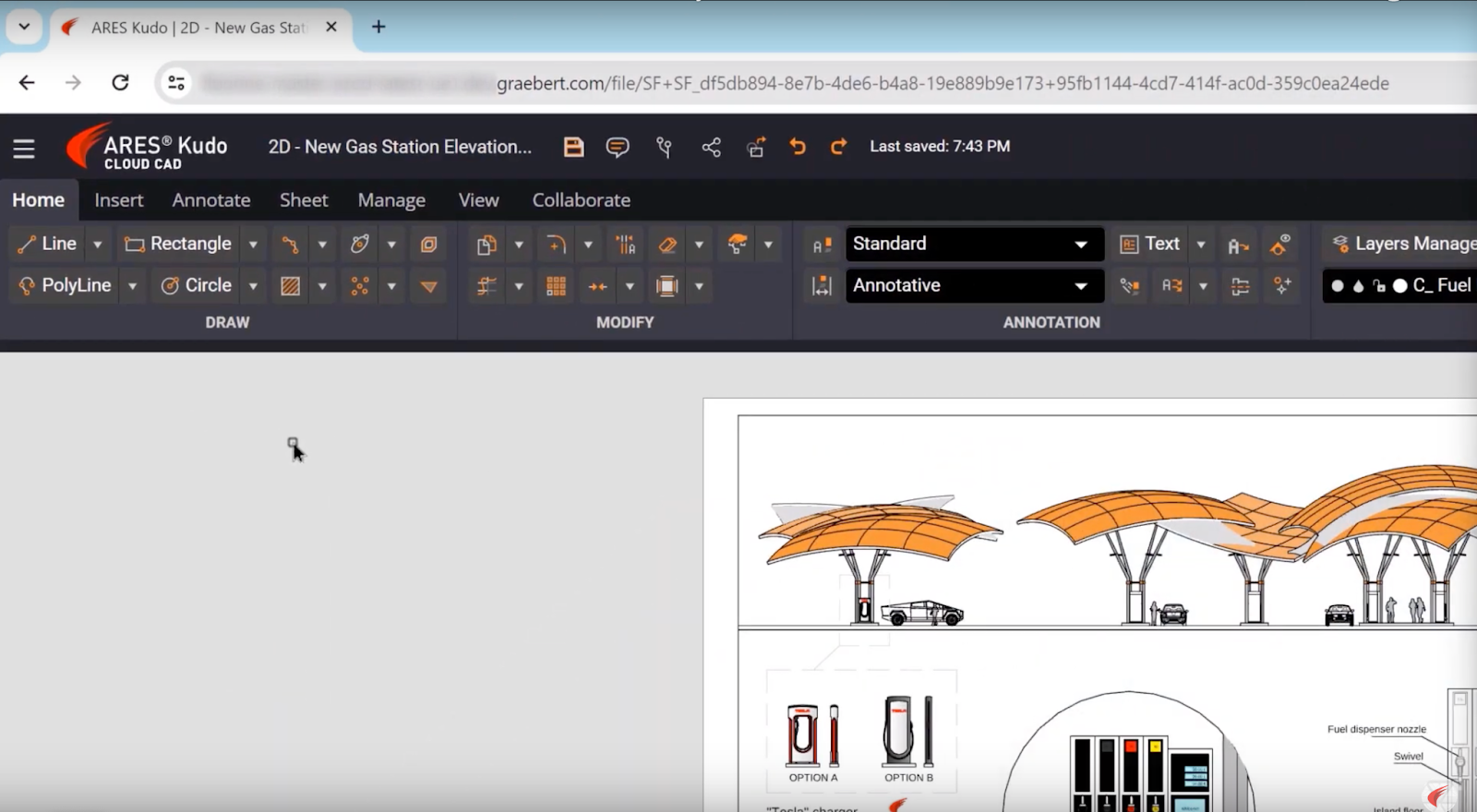1477x812 pixels.
Task: Click the find and replace text icon
Action: coord(1238,245)
